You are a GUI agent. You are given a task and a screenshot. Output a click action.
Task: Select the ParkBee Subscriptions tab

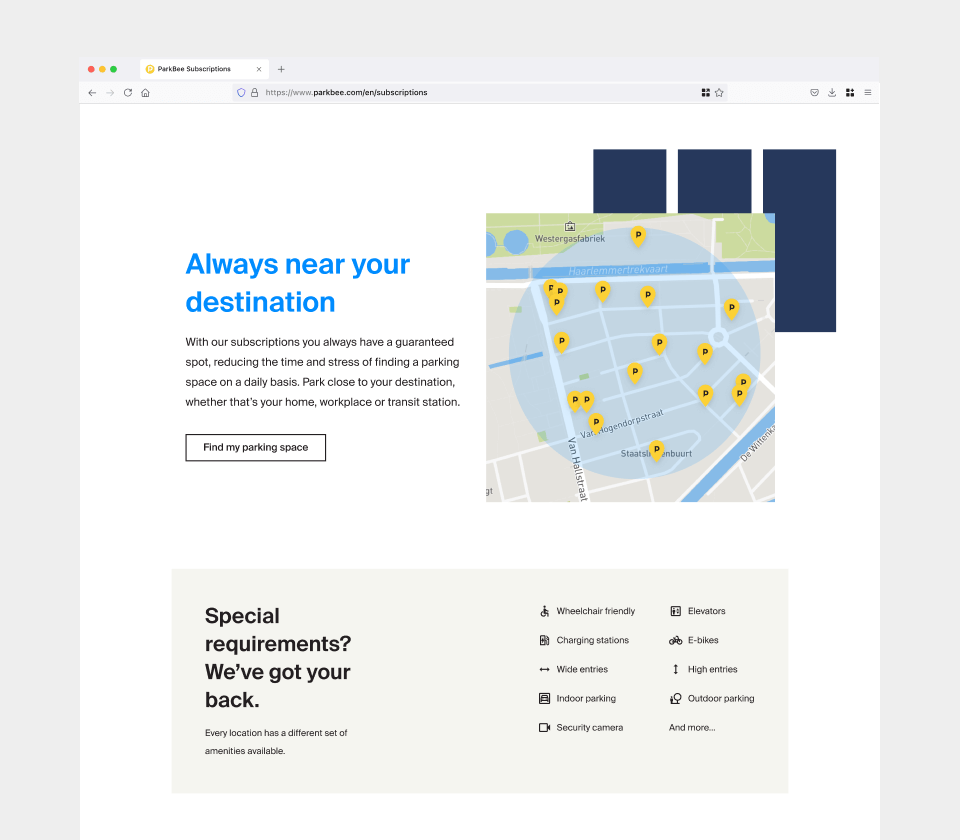pos(194,69)
